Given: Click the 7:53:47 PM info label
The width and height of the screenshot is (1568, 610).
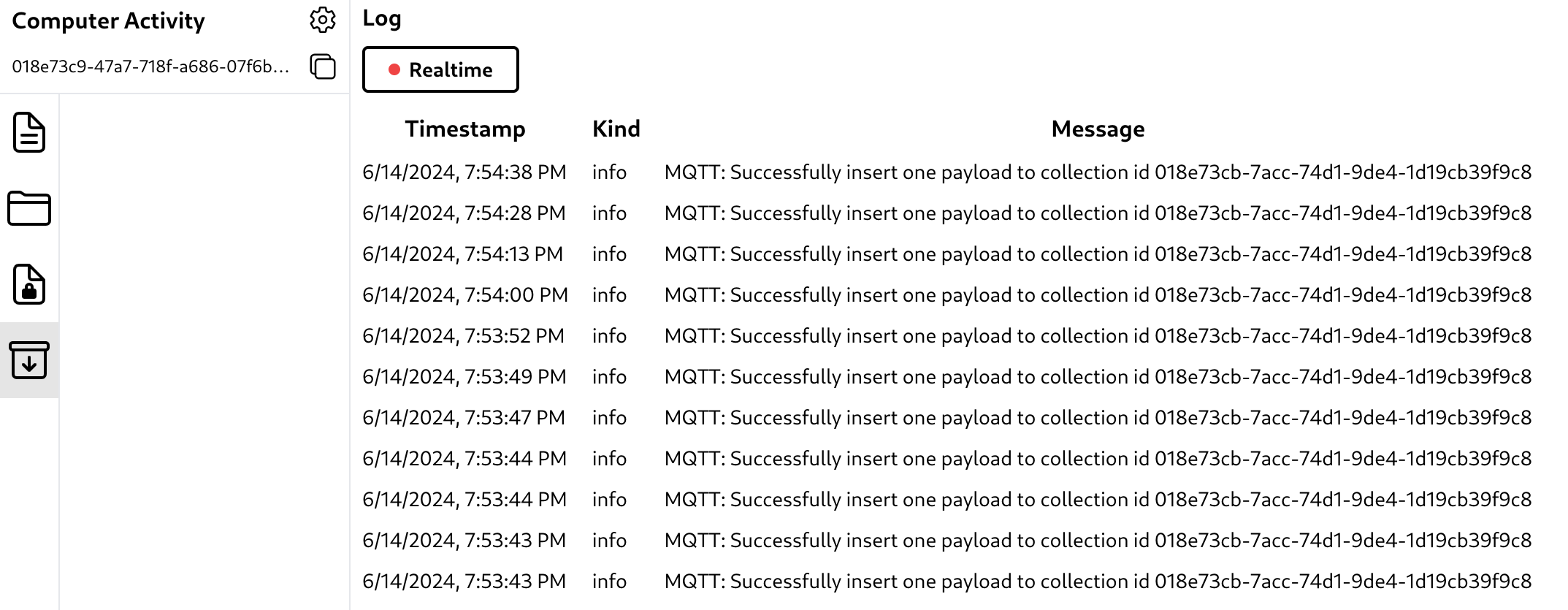Looking at the screenshot, I should [x=609, y=418].
